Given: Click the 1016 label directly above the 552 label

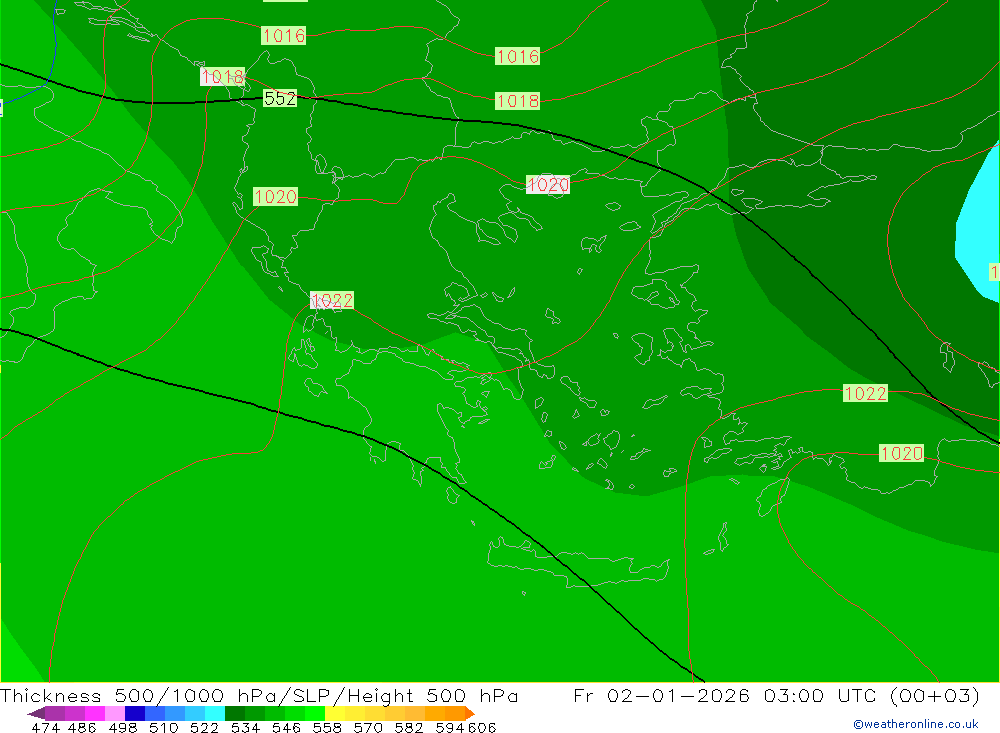Looking at the screenshot, I should (x=284, y=35).
